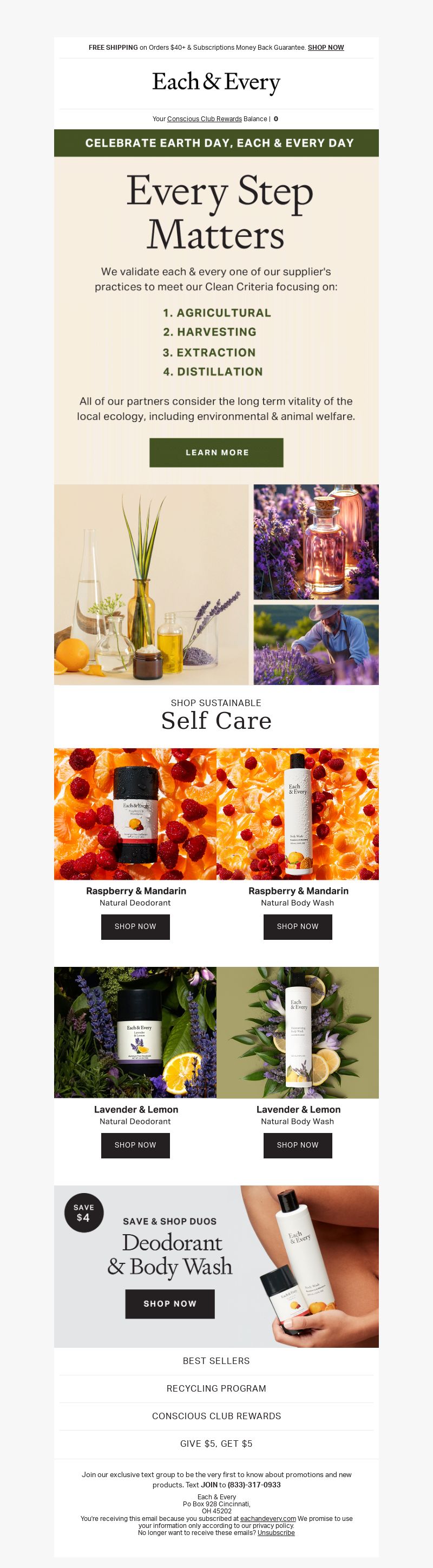Screen dimensions: 433x1568
Task: Open the Celebrate Earth Day green banner
Action: point(216,143)
